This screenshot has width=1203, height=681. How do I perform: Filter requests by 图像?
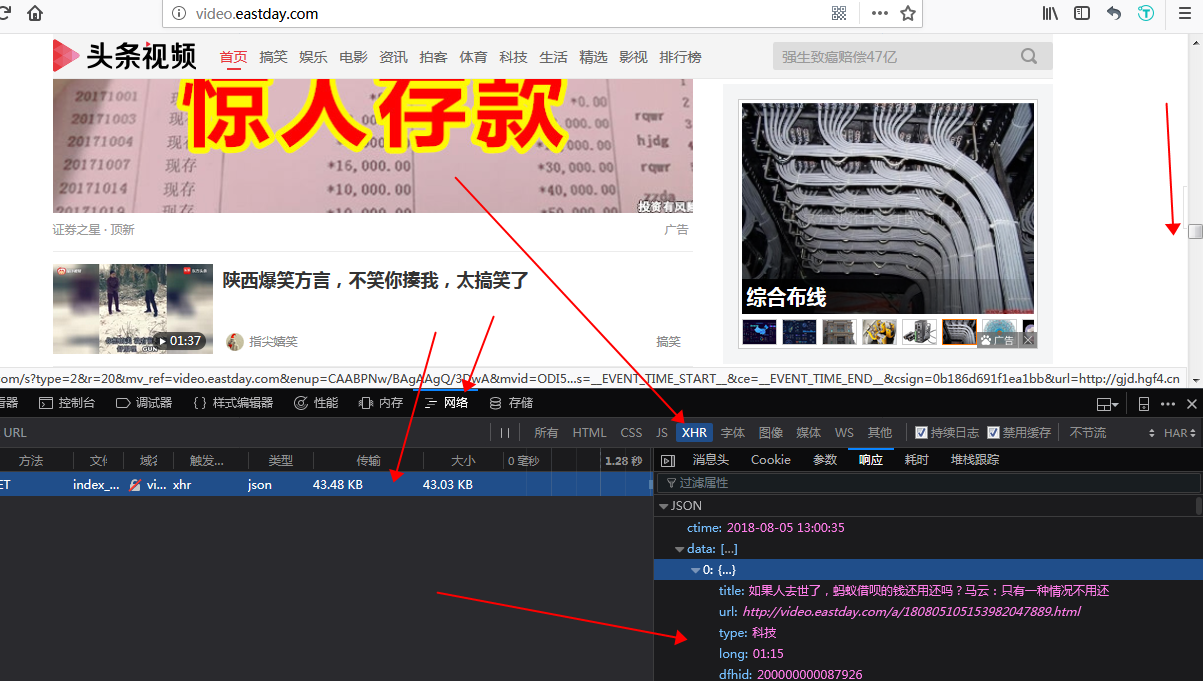coord(771,433)
